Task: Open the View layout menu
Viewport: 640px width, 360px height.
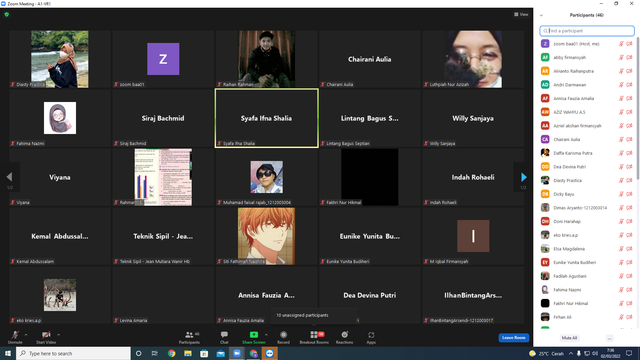Action: pos(521,14)
